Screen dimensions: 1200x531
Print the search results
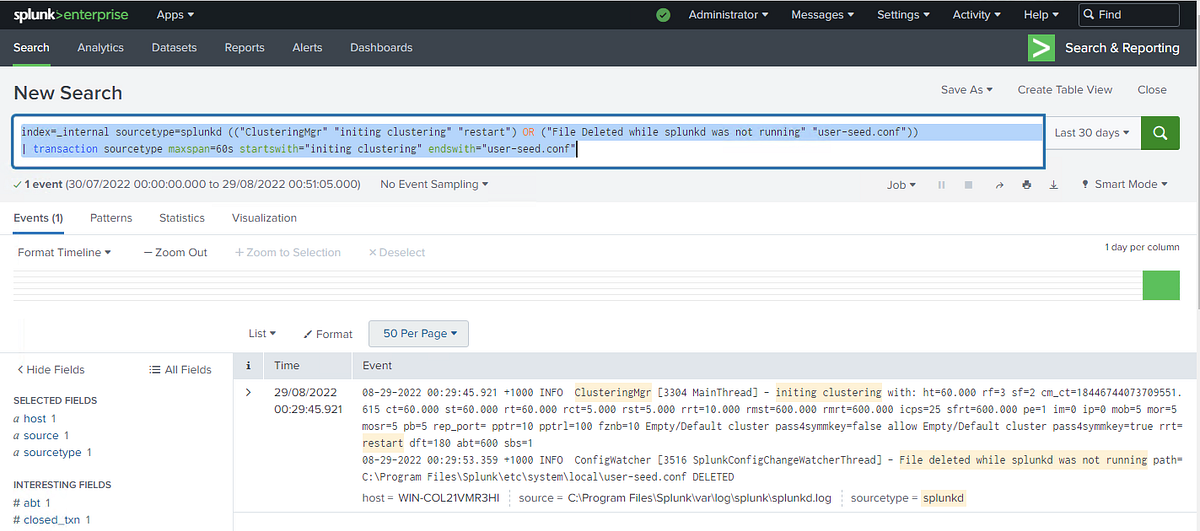pos(1026,185)
